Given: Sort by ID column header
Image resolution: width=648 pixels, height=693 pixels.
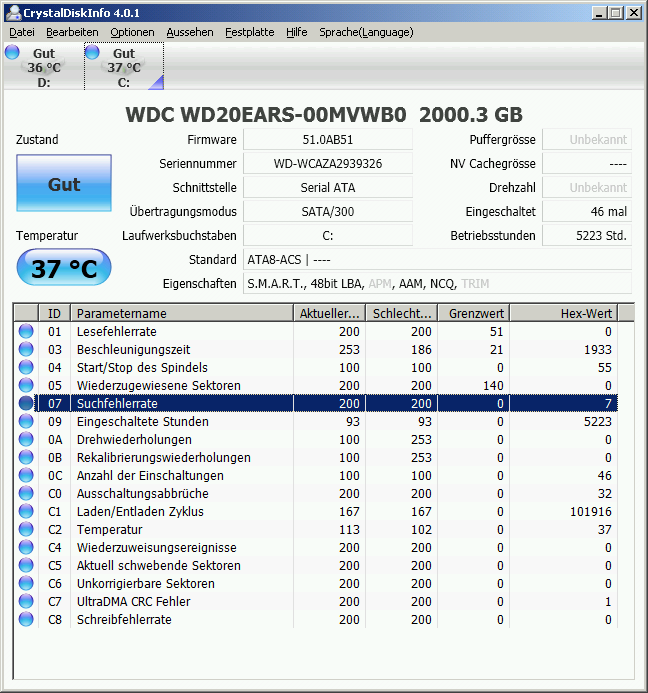Looking at the screenshot, I should (54, 313).
